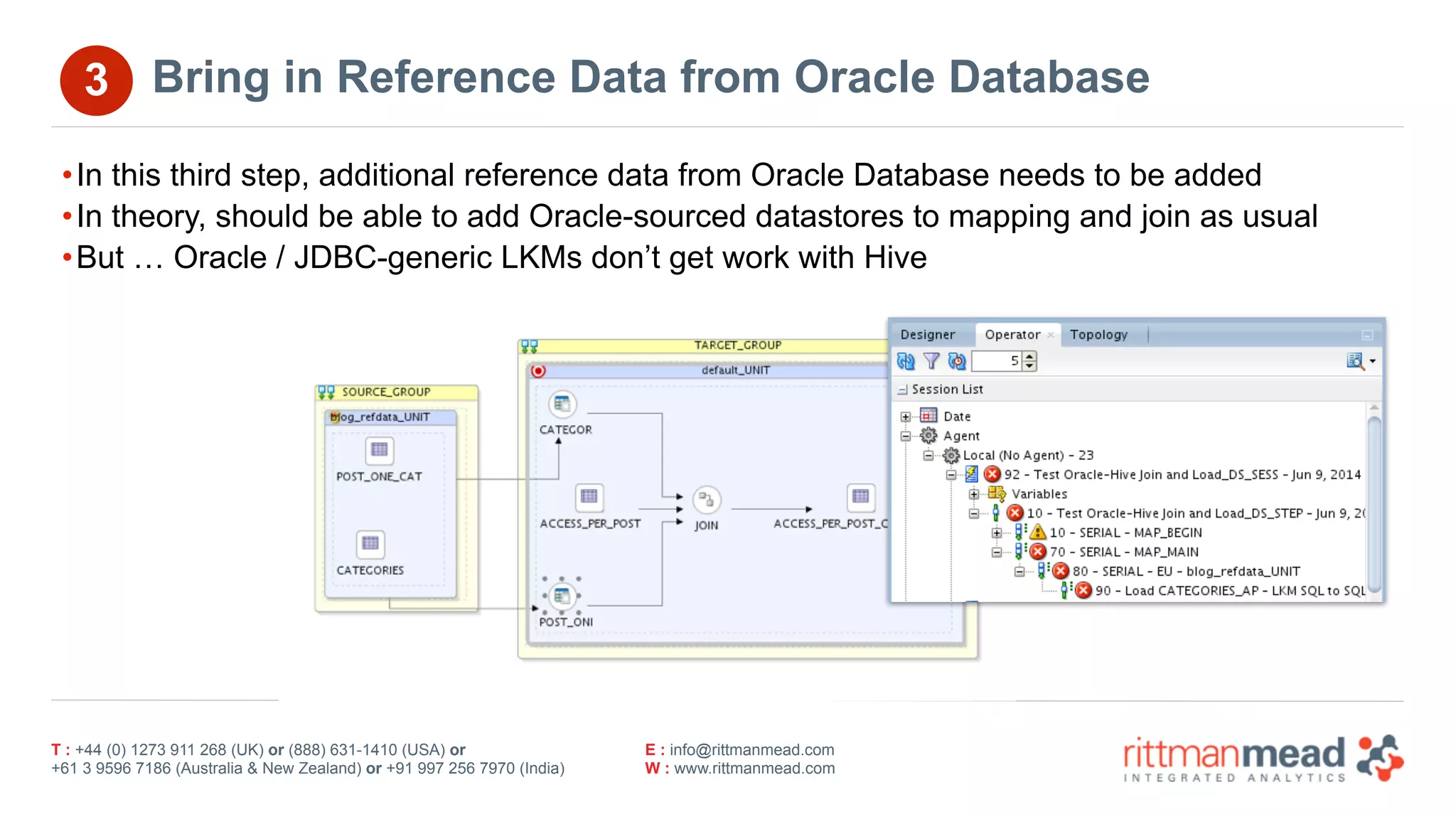Expand the Variables node
The image size is (1456, 819).
pos(974,493)
